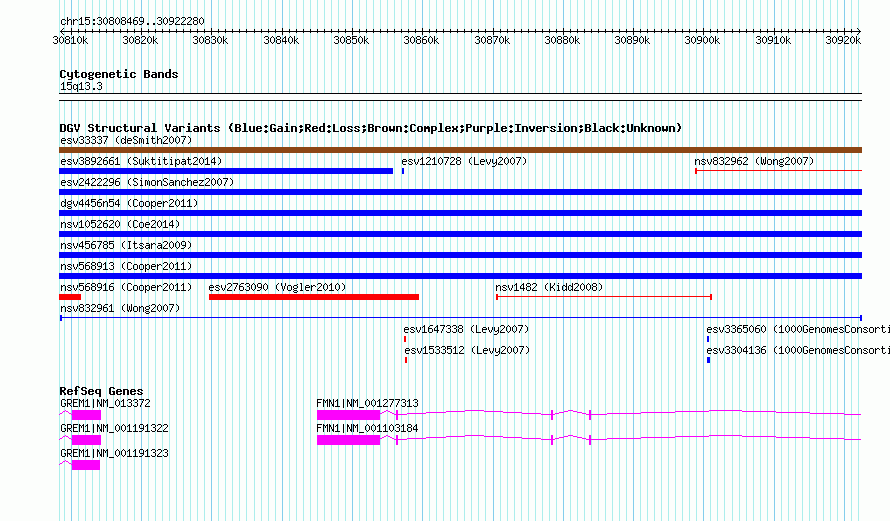Image resolution: width=890 pixels, height=521 pixels.
Task: Click the esv1647338 (Levy2007) label
Action: click(466, 329)
